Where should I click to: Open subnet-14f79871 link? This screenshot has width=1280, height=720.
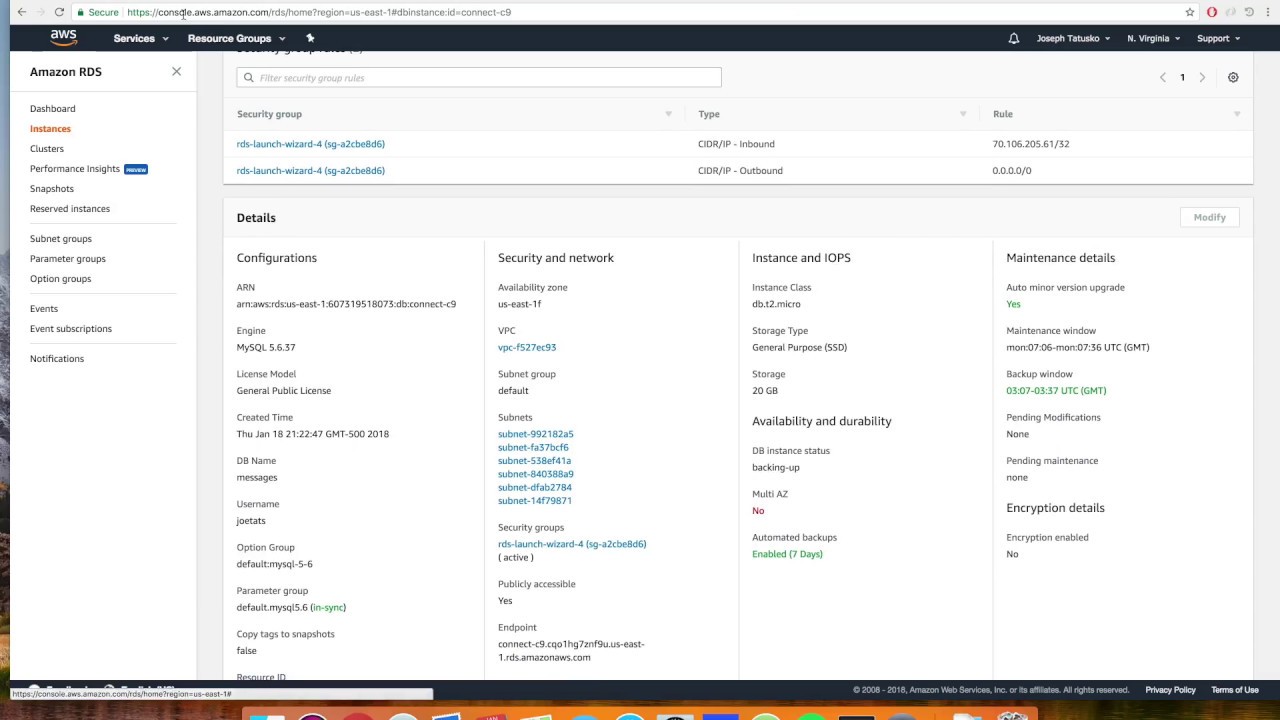point(535,500)
